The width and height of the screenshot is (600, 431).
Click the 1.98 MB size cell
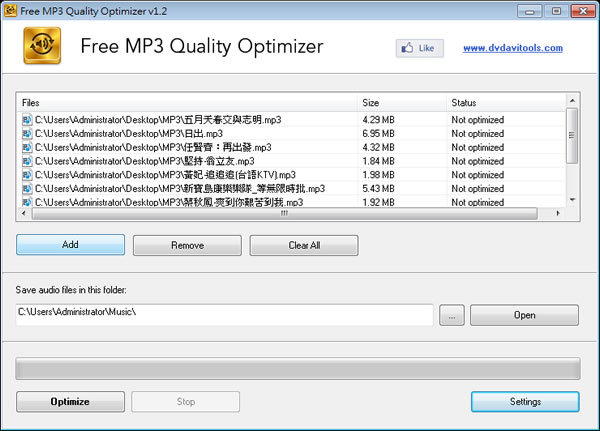point(378,175)
